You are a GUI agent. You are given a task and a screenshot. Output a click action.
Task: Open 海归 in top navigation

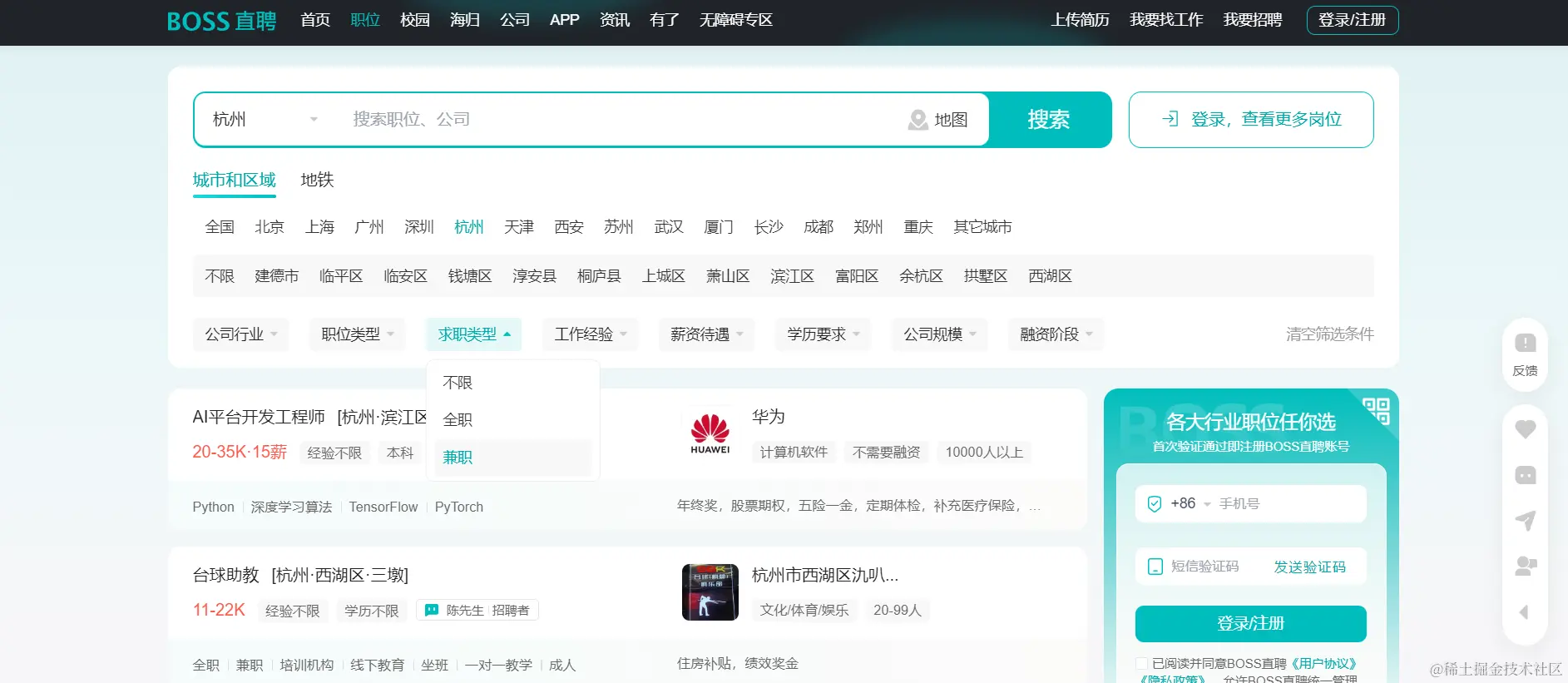click(x=465, y=20)
